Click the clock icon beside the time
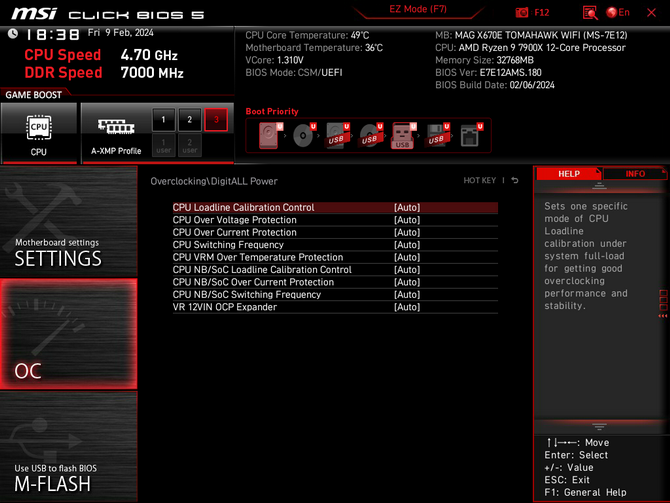The height and width of the screenshot is (503, 670). click(x=13, y=34)
